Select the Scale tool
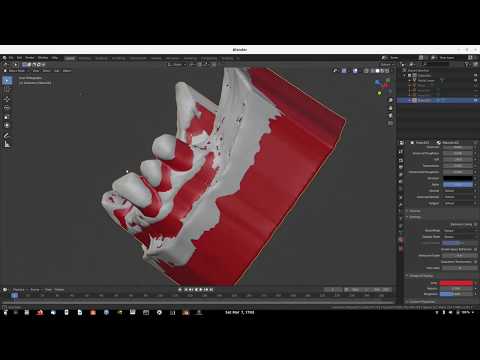The height and width of the screenshot is (360, 480). 7,117
